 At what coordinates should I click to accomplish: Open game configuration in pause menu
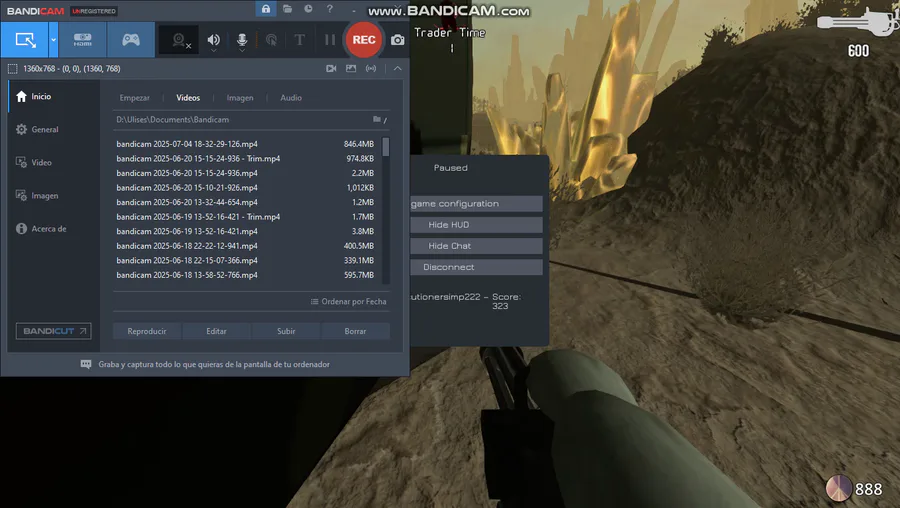click(476, 204)
